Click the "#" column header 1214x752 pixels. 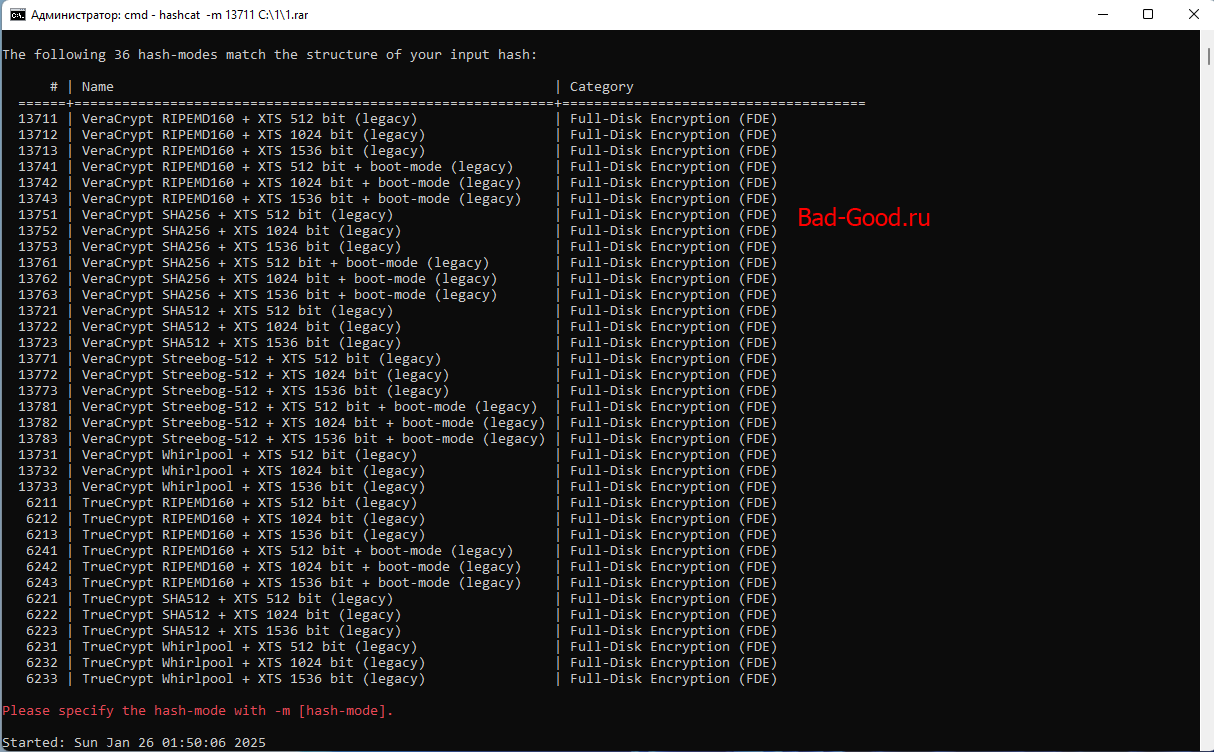pos(54,87)
